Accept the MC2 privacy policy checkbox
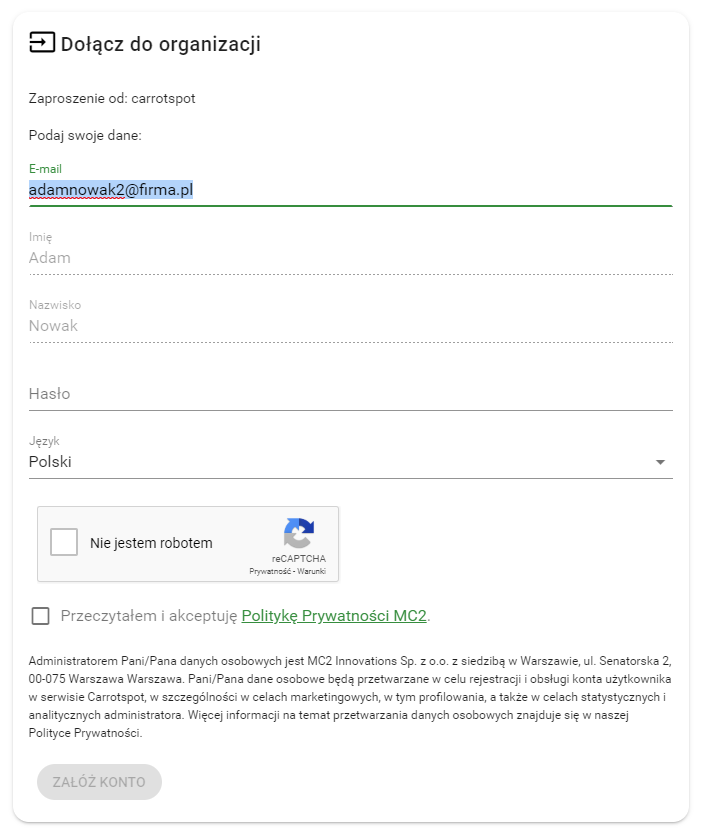This screenshot has height=835, width=705. click(x=40, y=616)
